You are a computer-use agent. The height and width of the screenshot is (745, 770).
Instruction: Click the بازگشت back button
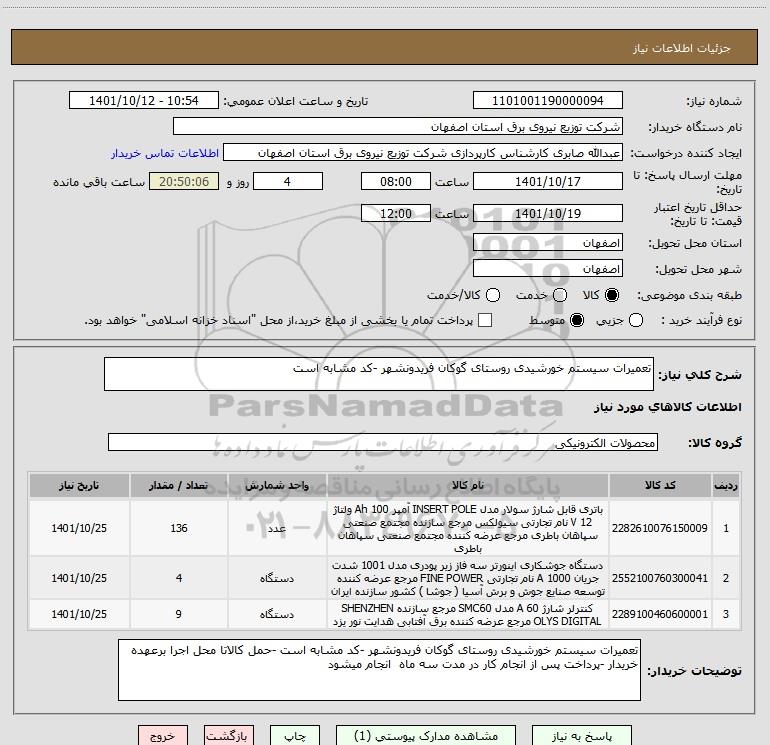[x=228, y=736]
